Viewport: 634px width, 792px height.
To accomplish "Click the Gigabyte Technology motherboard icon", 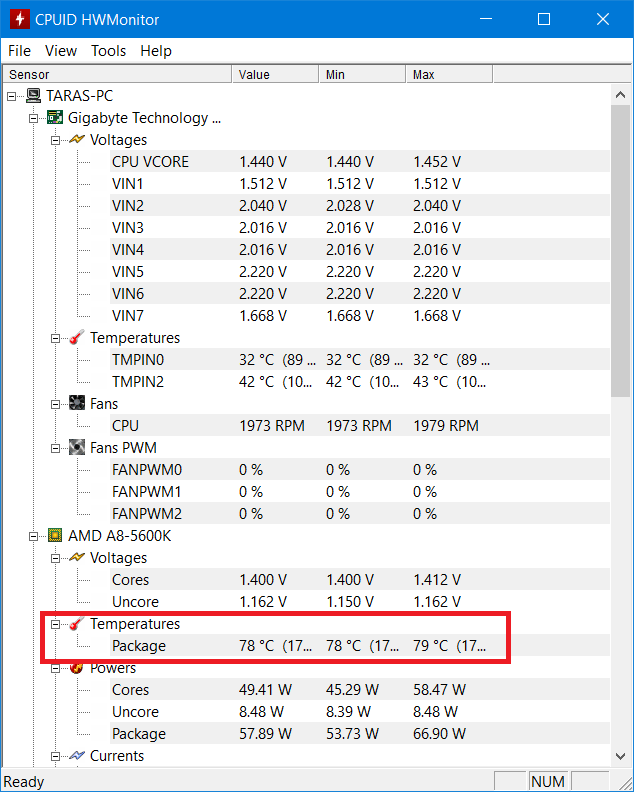I will [x=55, y=118].
